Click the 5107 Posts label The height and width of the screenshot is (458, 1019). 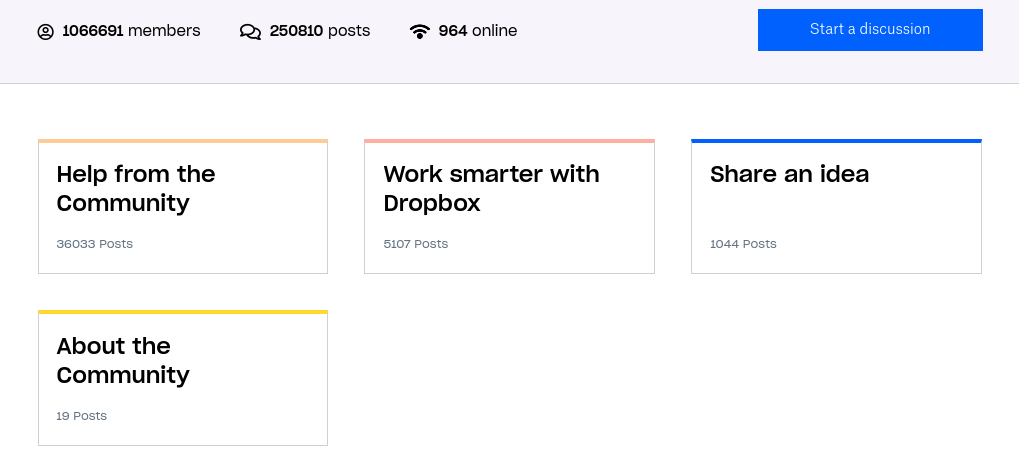416,244
